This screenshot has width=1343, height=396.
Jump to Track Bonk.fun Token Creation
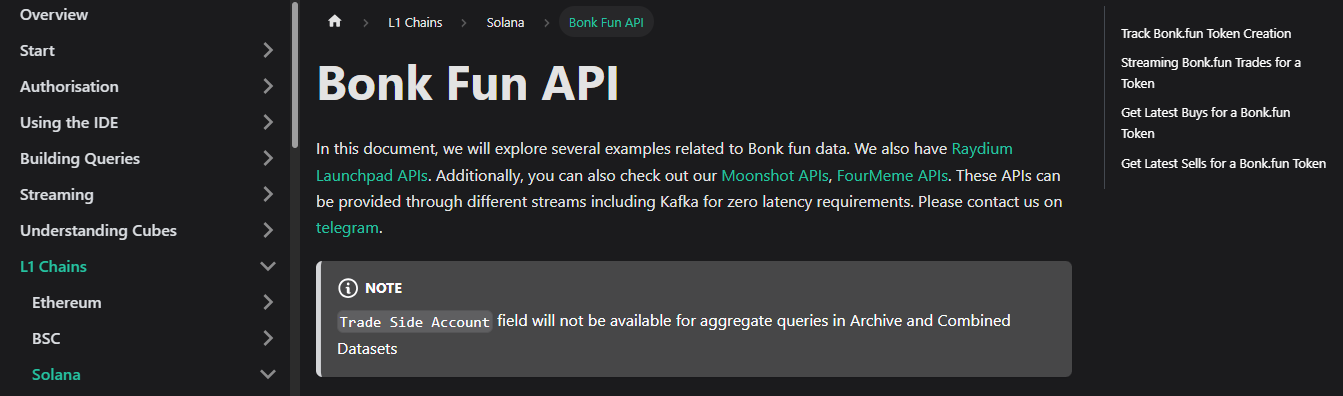[x=1206, y=33]
